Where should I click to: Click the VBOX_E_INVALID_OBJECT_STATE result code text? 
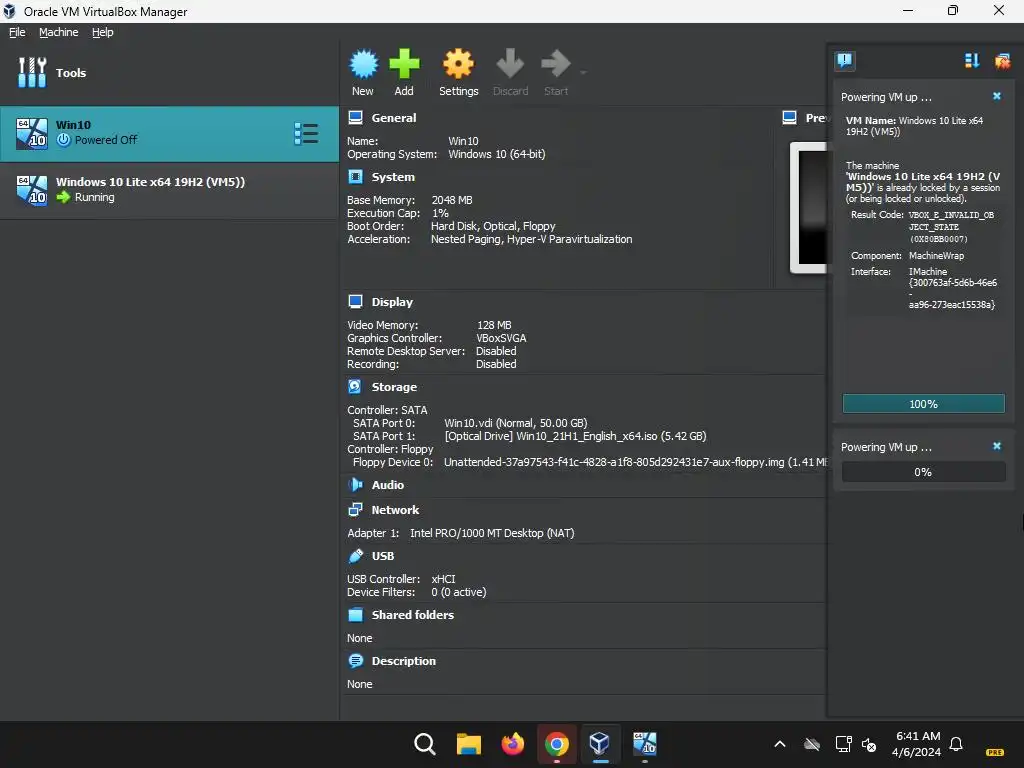click(x=951, y=227)
